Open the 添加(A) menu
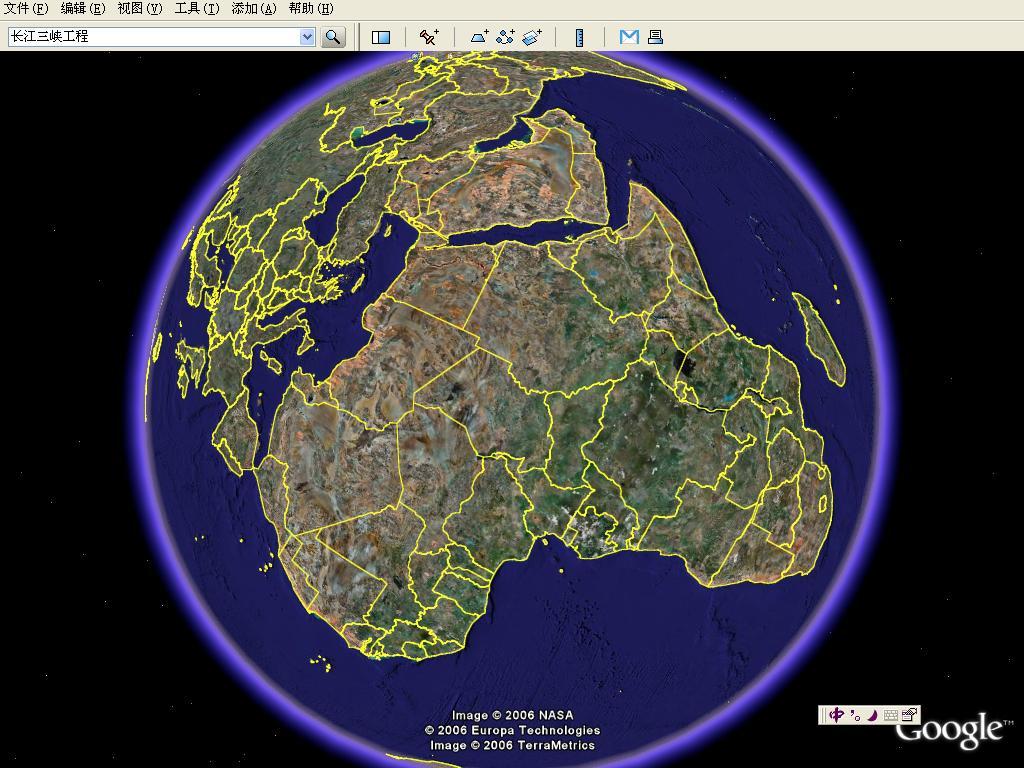 pyautogui.click(x=254, y=8)
